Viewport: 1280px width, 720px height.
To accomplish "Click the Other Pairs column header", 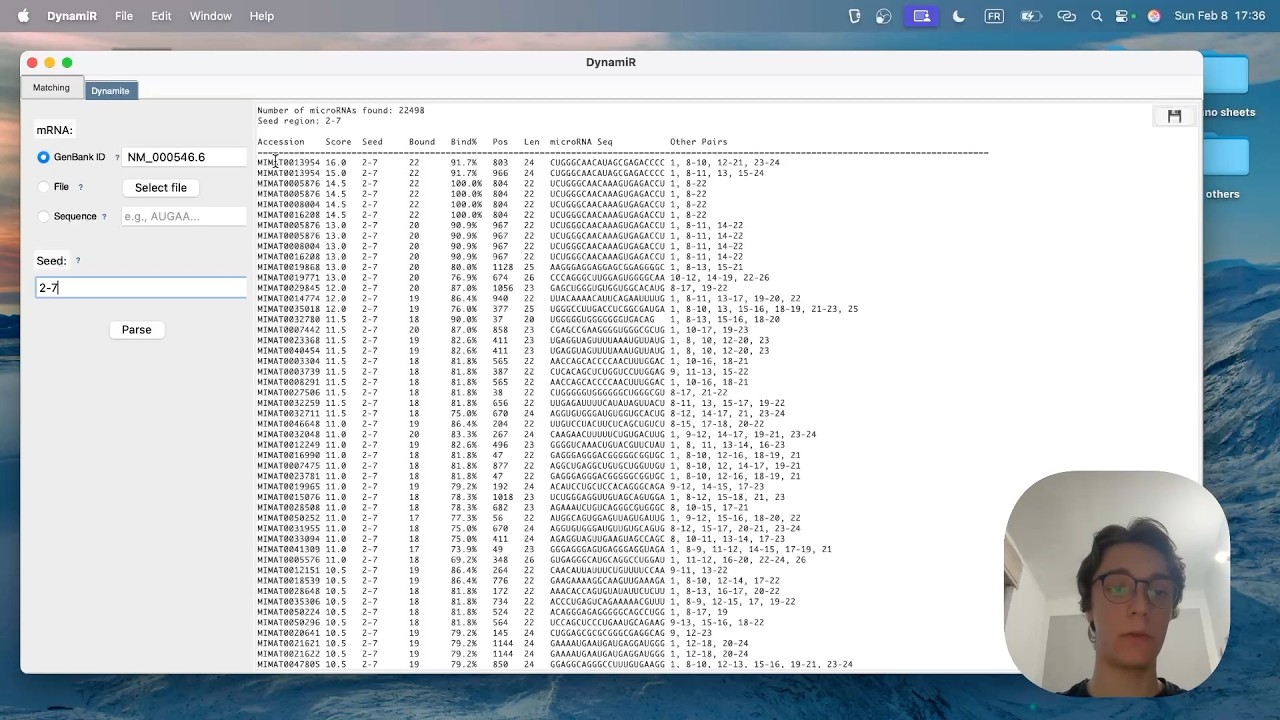I will pyautogui.click(x=699, y=142).
